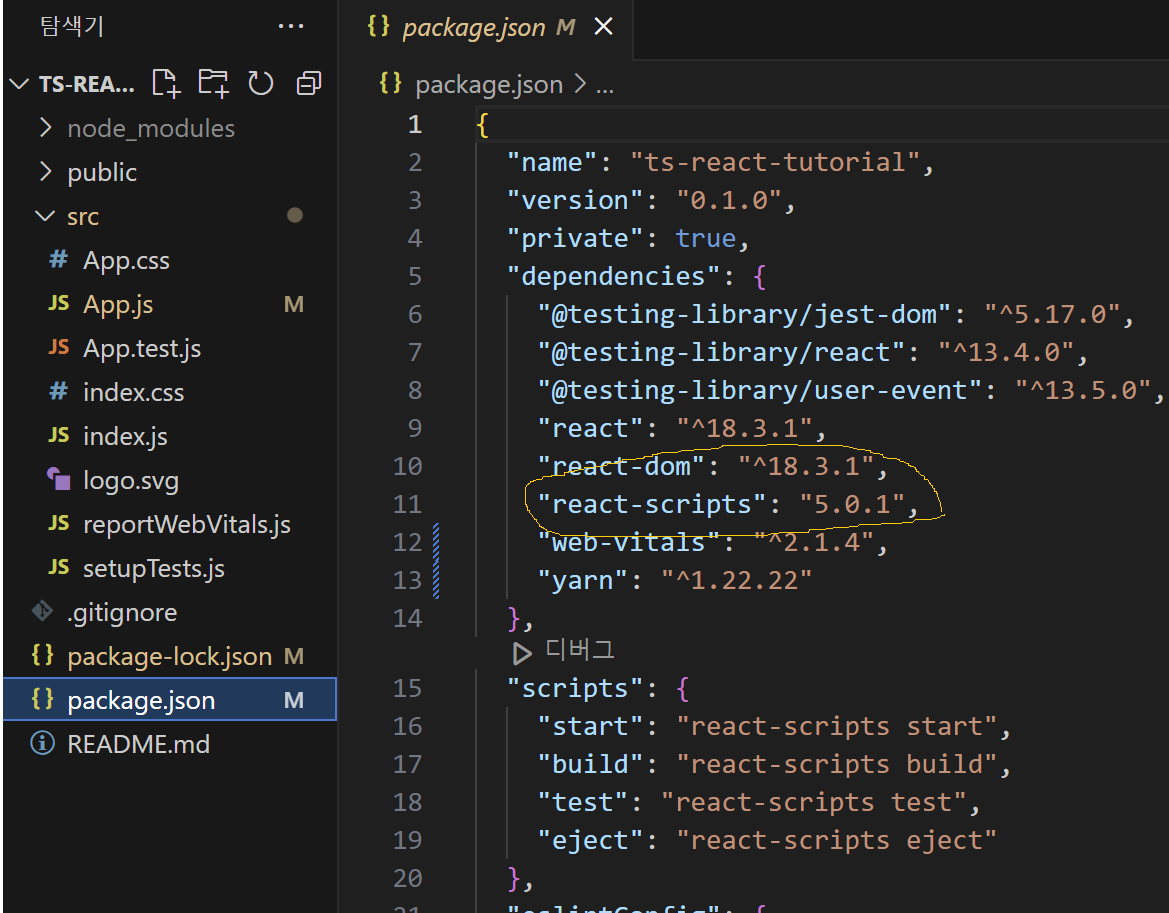Open index.css file
1169x913 pixels.
coord(168,392)
